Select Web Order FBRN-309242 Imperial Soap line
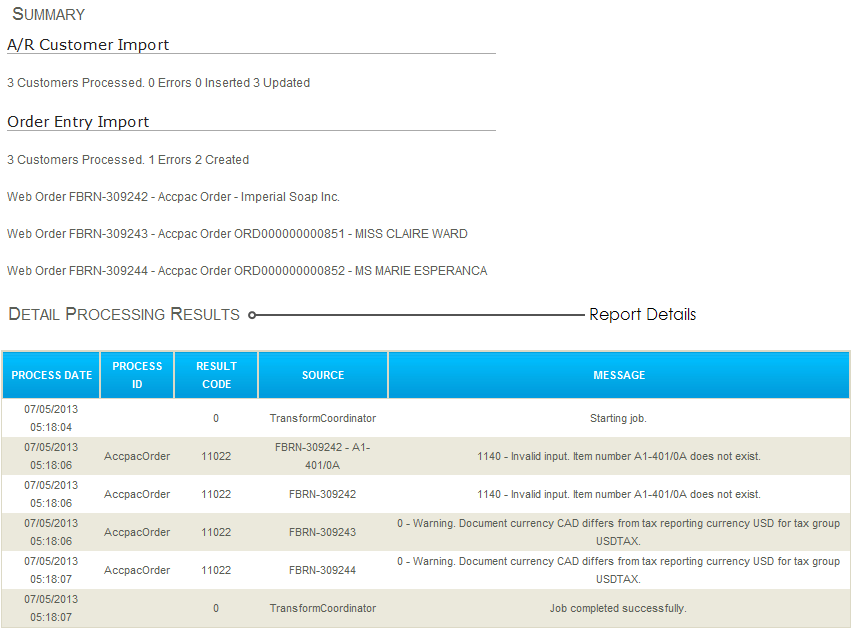Screen dimensions: 856x635 173,197
